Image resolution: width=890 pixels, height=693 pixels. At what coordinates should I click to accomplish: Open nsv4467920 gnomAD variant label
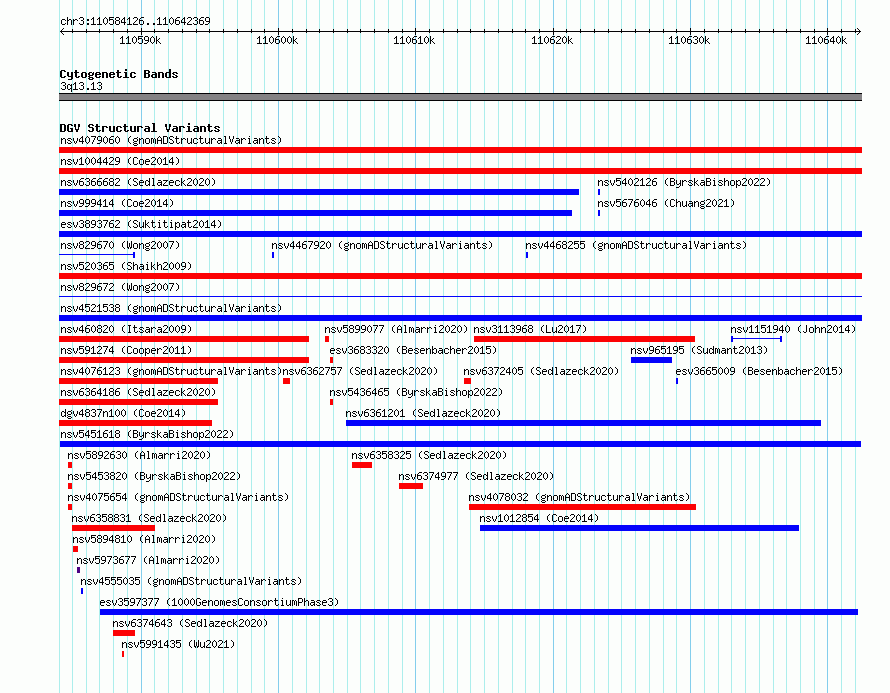point(382,245)
